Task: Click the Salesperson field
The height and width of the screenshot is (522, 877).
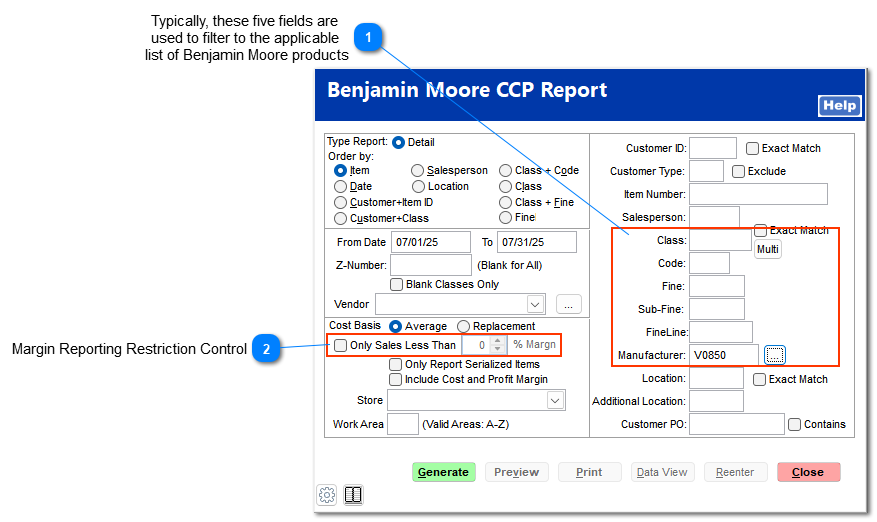Action: point(714,217)
